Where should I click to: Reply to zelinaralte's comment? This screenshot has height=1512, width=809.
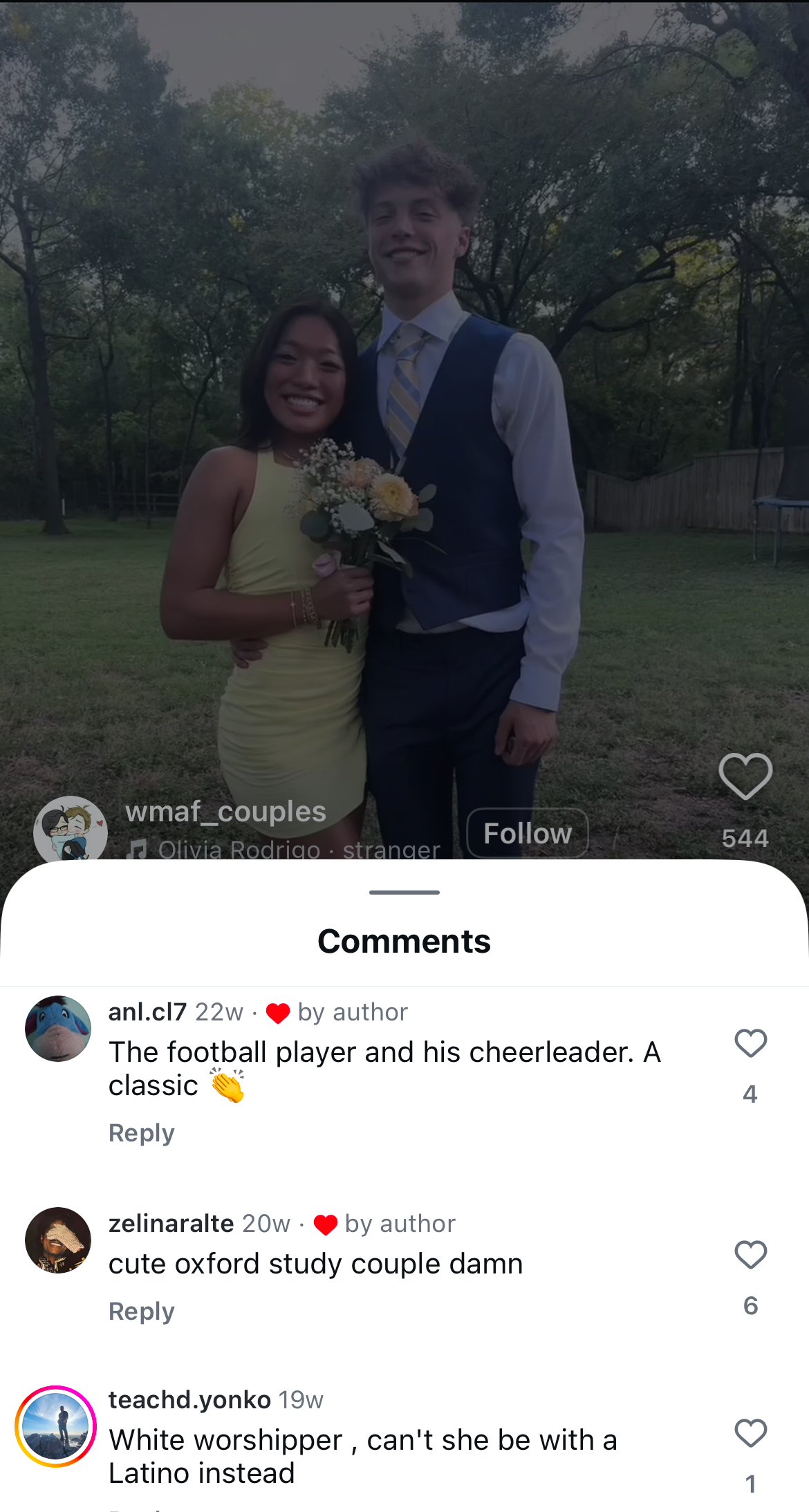tap(142, 1311)
